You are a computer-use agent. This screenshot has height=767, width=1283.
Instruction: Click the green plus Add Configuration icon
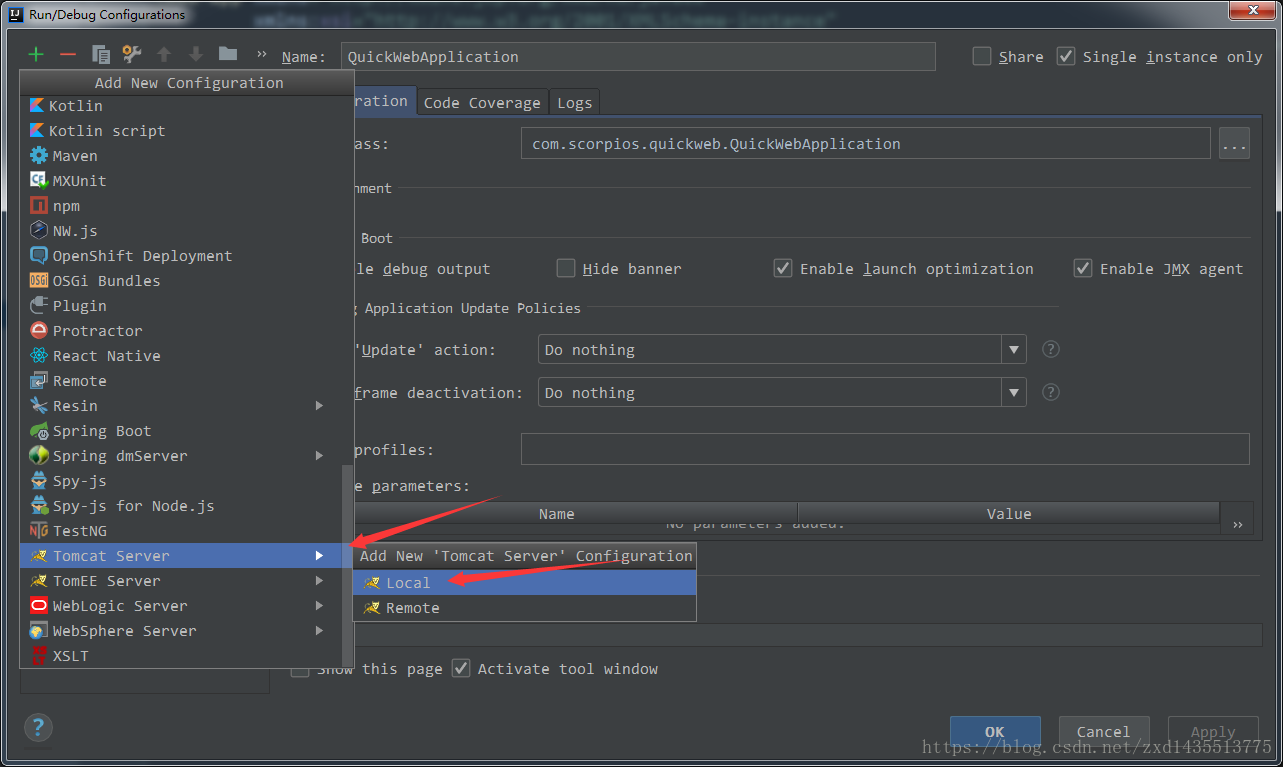36,55
